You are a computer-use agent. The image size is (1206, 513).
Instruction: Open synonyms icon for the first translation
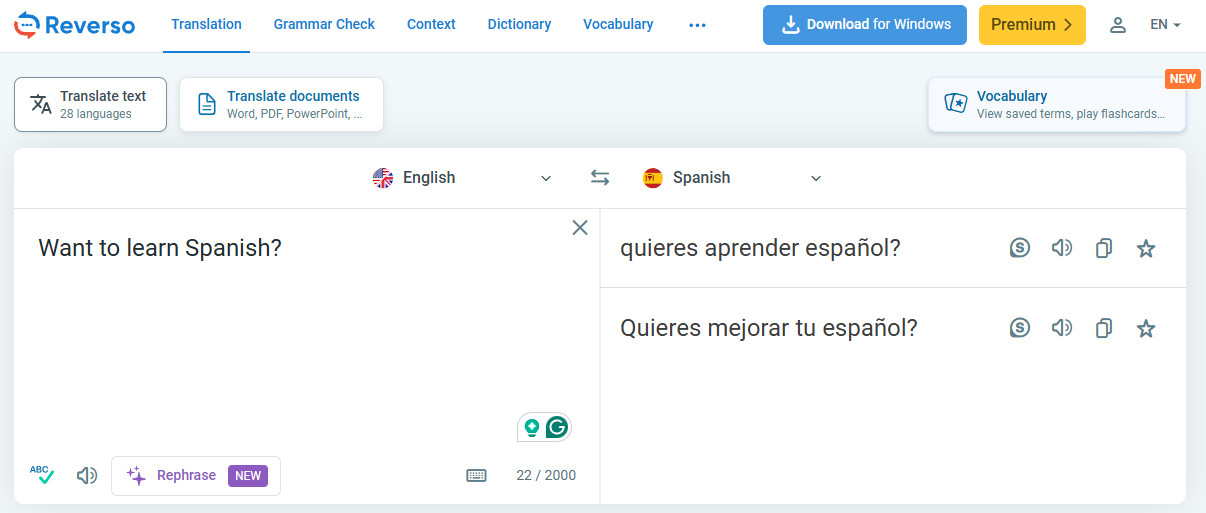1019,248
